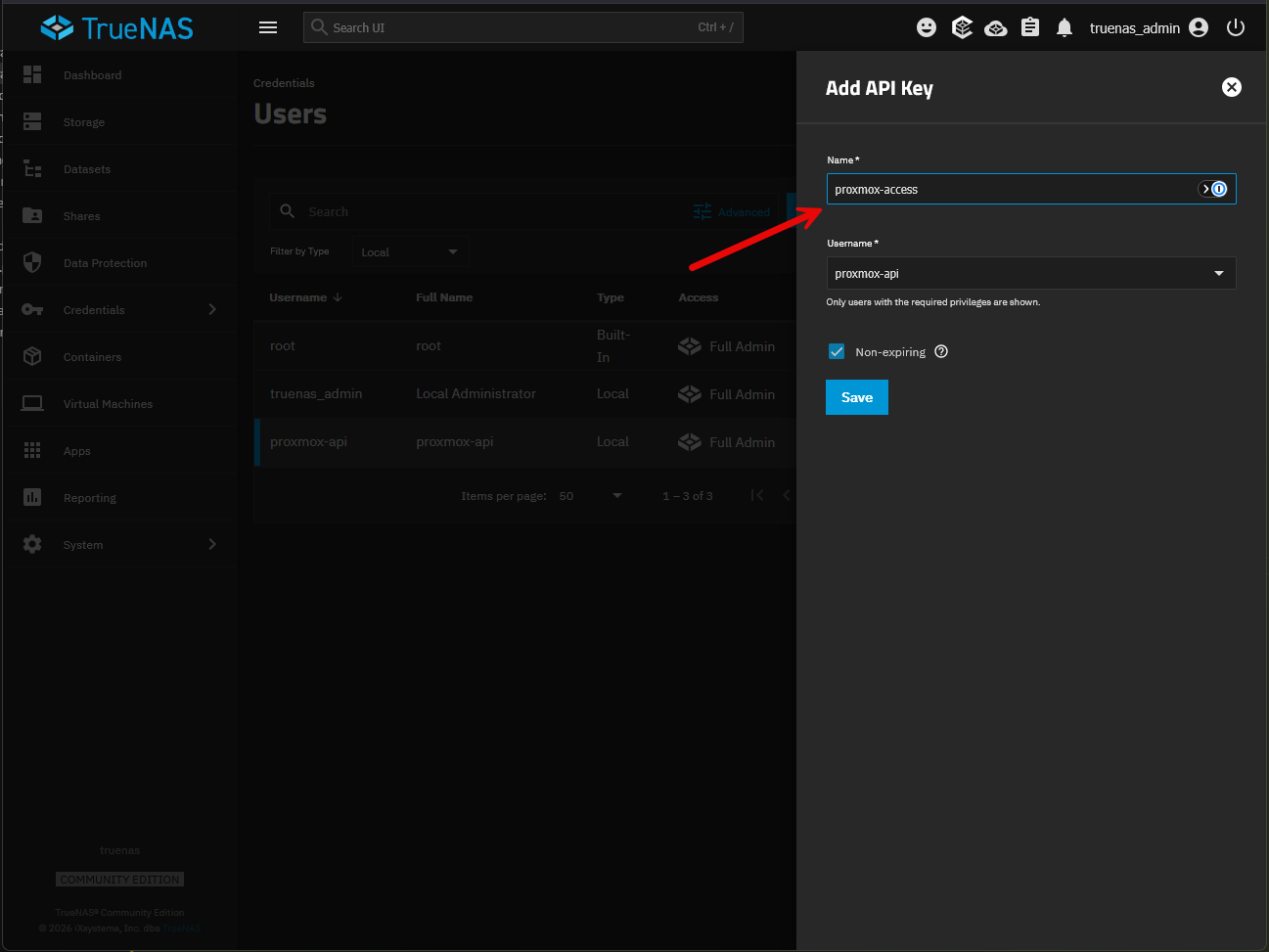The height and width of the screenshot is (952, 1269).
Task: Click the Data Protection shield icon
Action: pos(32,262)
